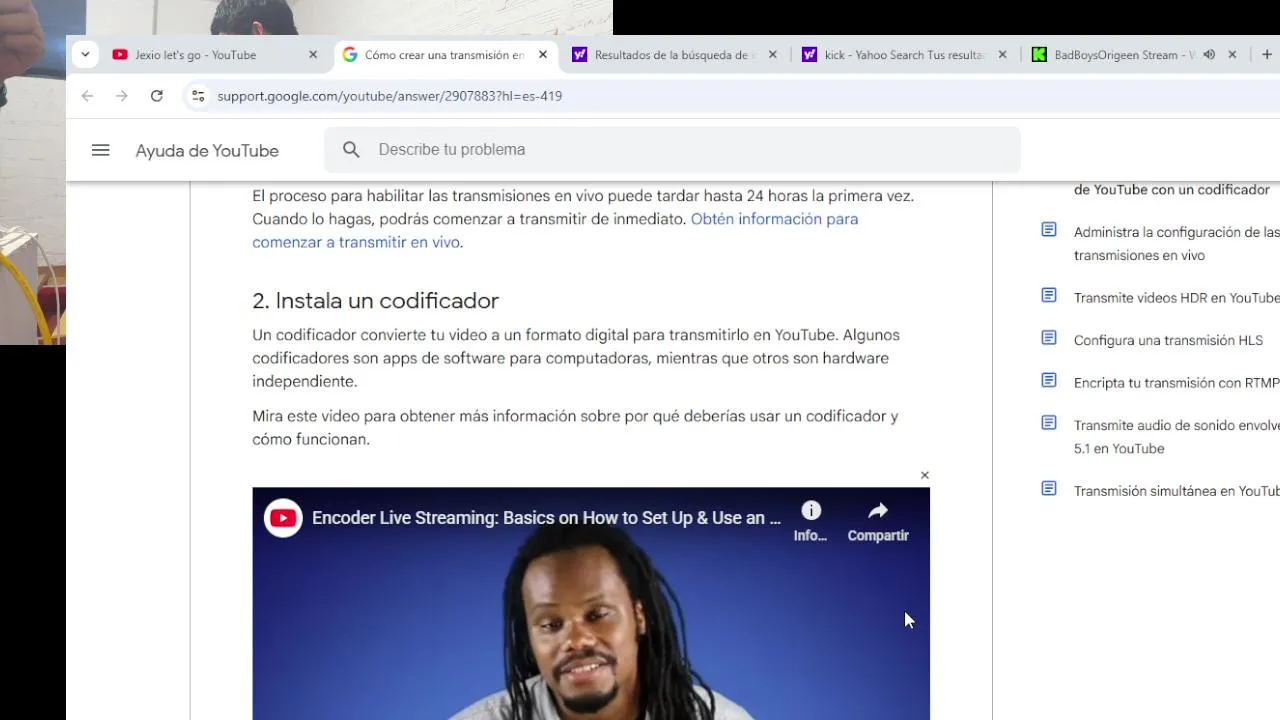The width and height of the screenshot is (1280, 720).
Task: Open the kick Yahoo Search tab
Action: (x=905, y=55)
